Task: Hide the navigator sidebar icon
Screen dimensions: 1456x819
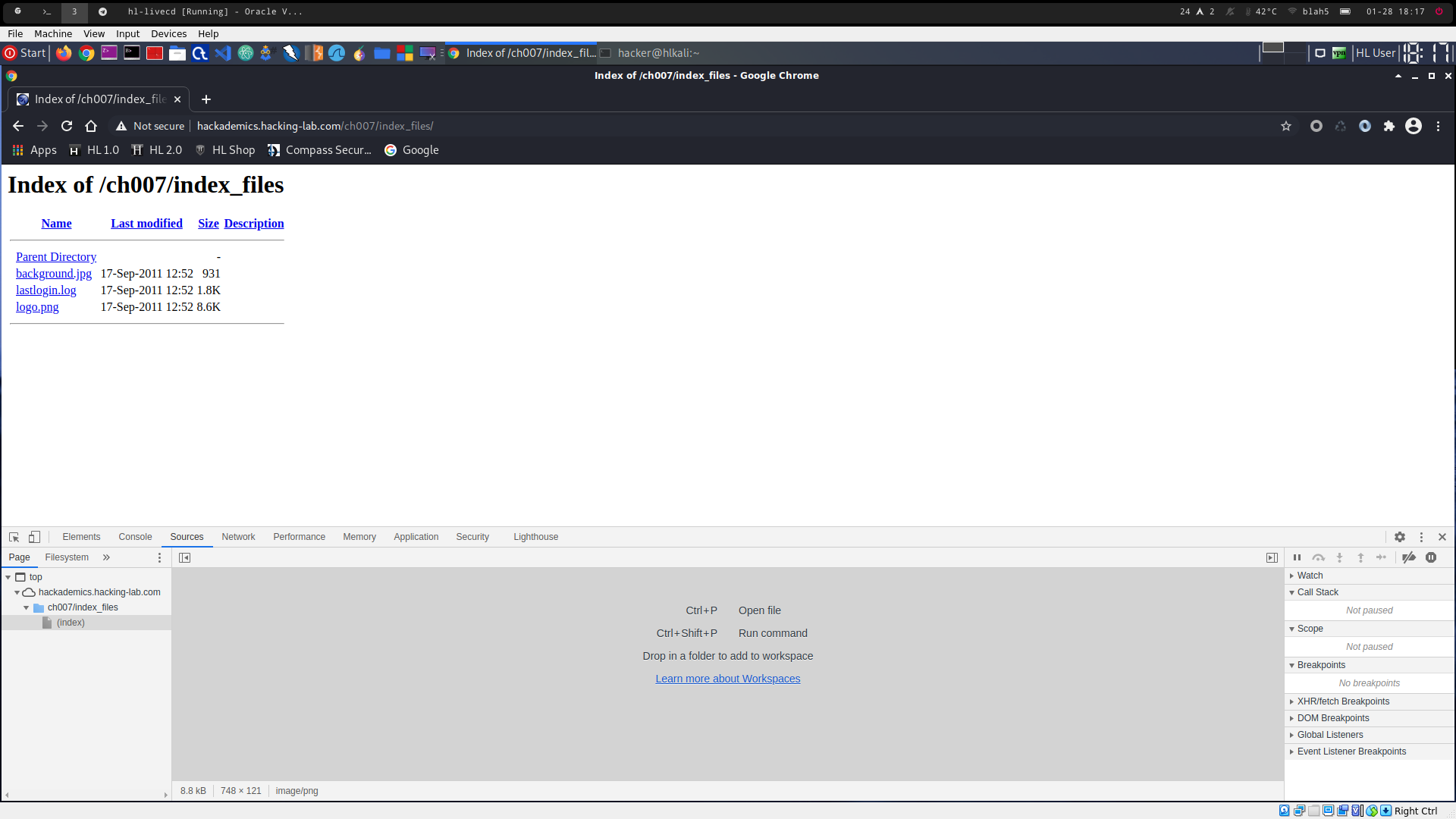Action: [x=184, y=557]
